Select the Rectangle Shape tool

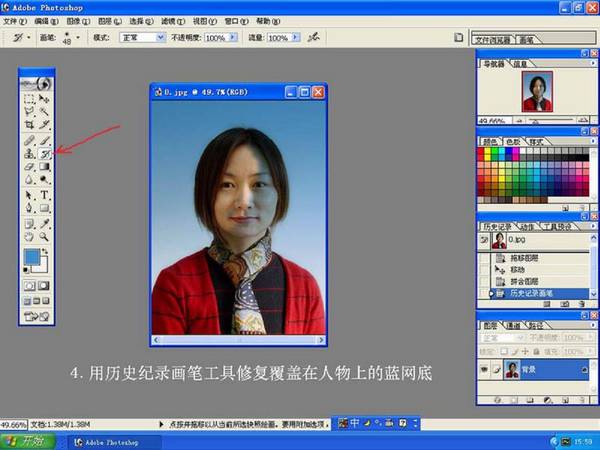click(44, 208)
